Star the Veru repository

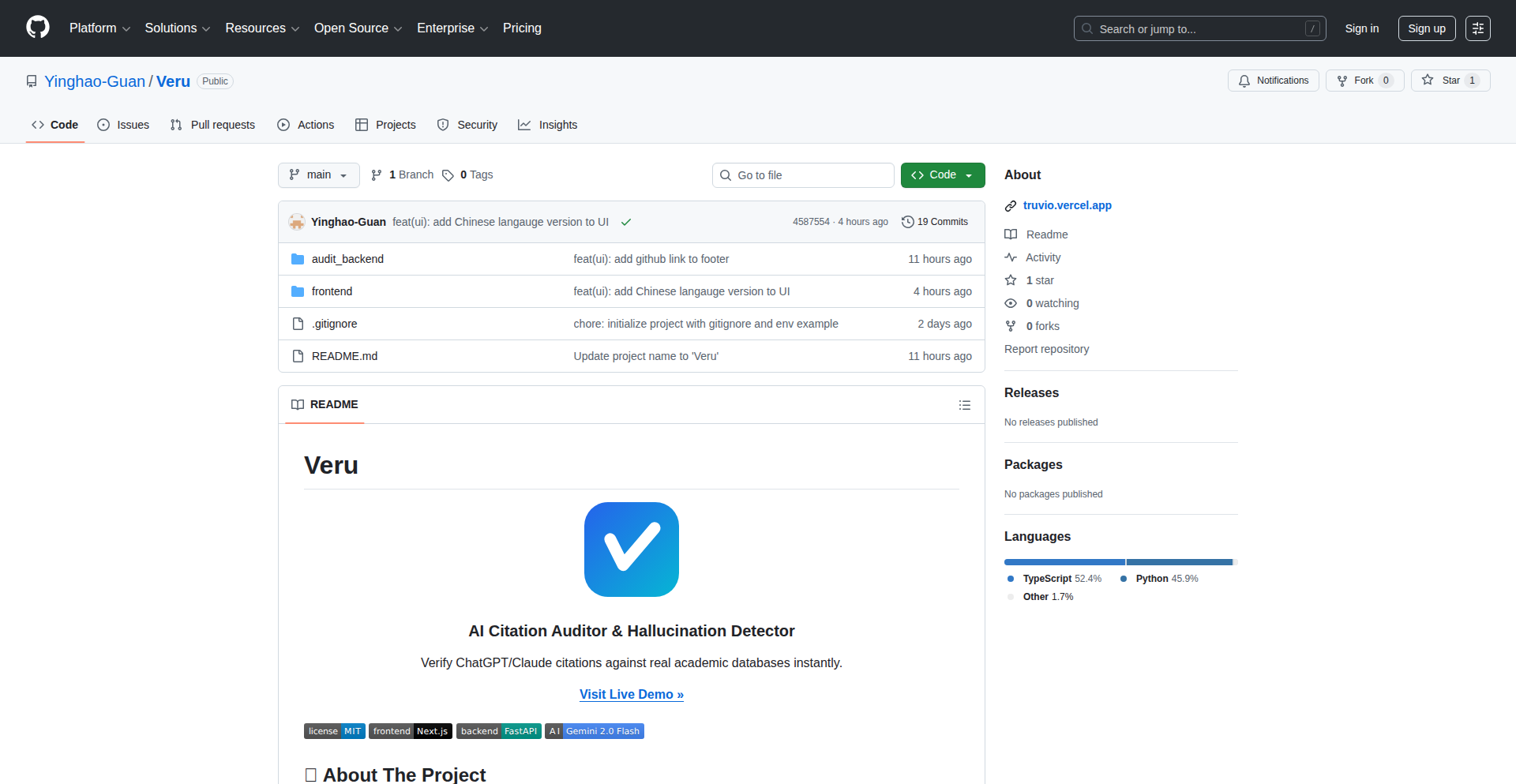tap(1450, 81)
